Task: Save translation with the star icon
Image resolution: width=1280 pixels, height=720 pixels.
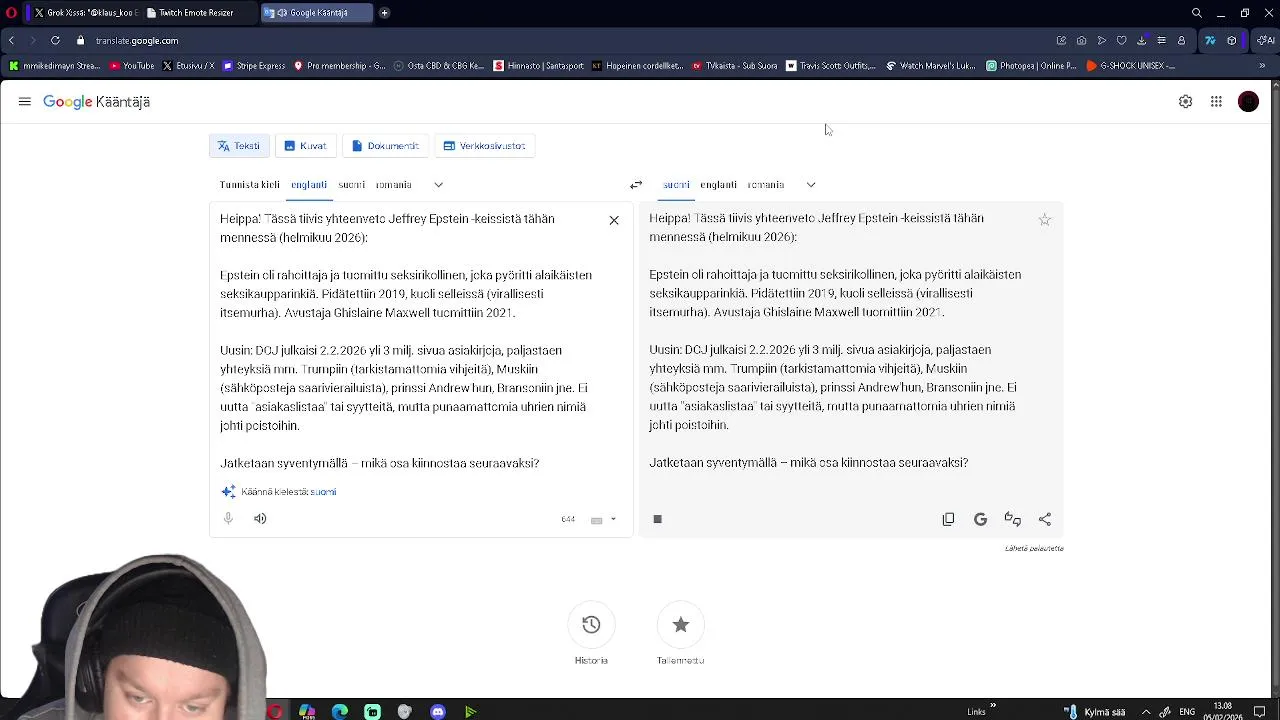Action: 1044,220
